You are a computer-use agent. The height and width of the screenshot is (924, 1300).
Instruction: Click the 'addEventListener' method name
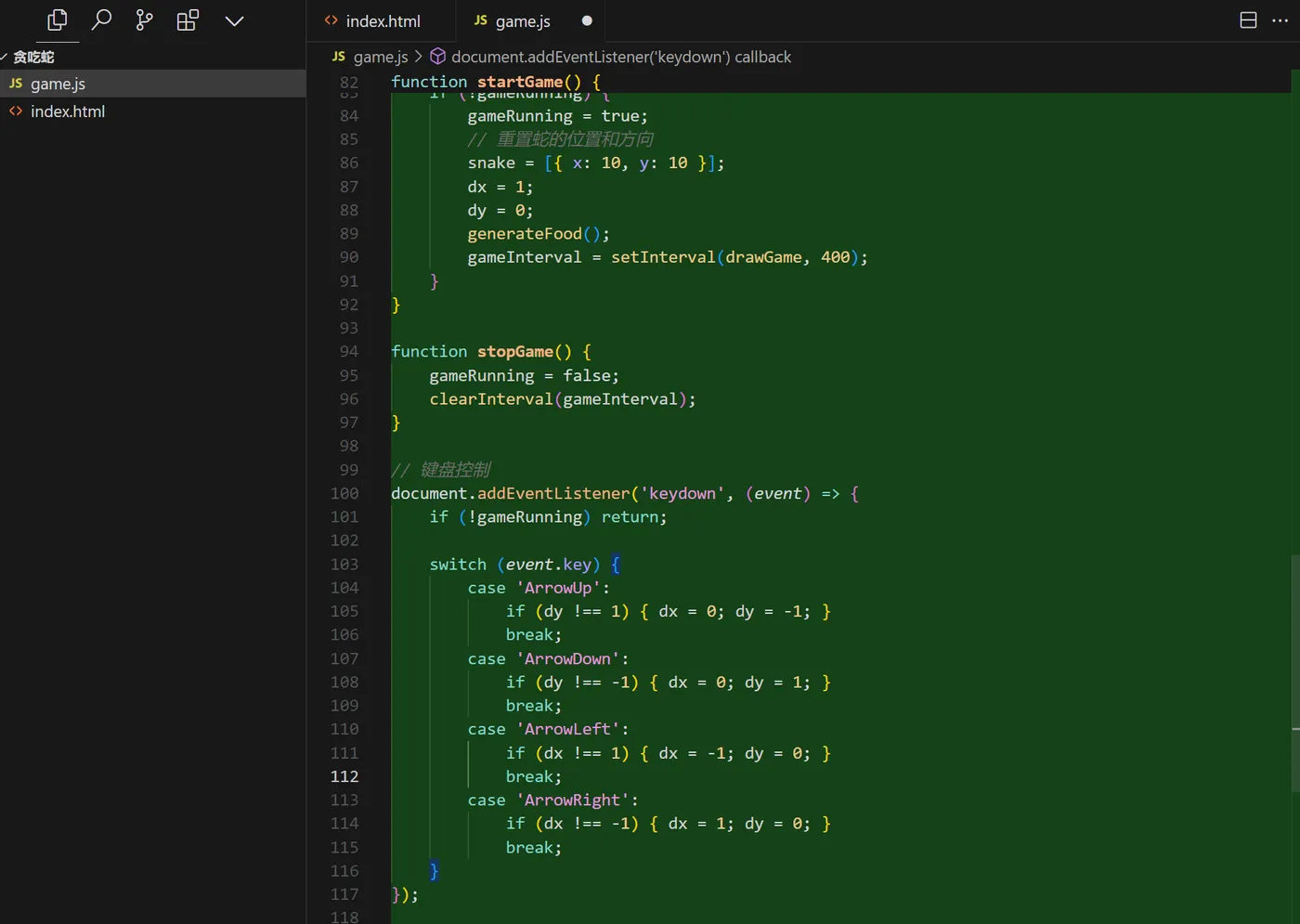(x=552, y=493)
